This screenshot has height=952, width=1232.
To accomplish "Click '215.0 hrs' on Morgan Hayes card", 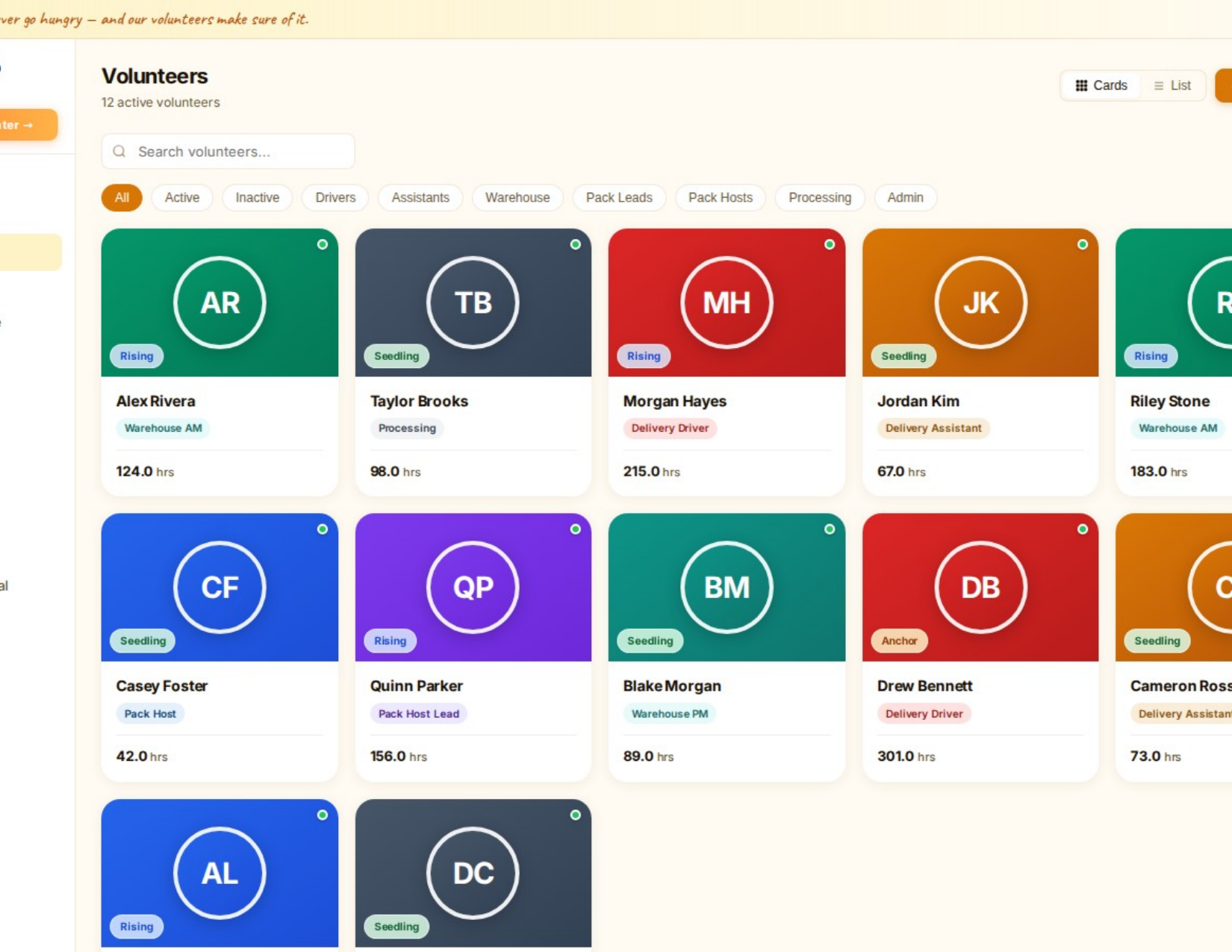I will 651,471.
